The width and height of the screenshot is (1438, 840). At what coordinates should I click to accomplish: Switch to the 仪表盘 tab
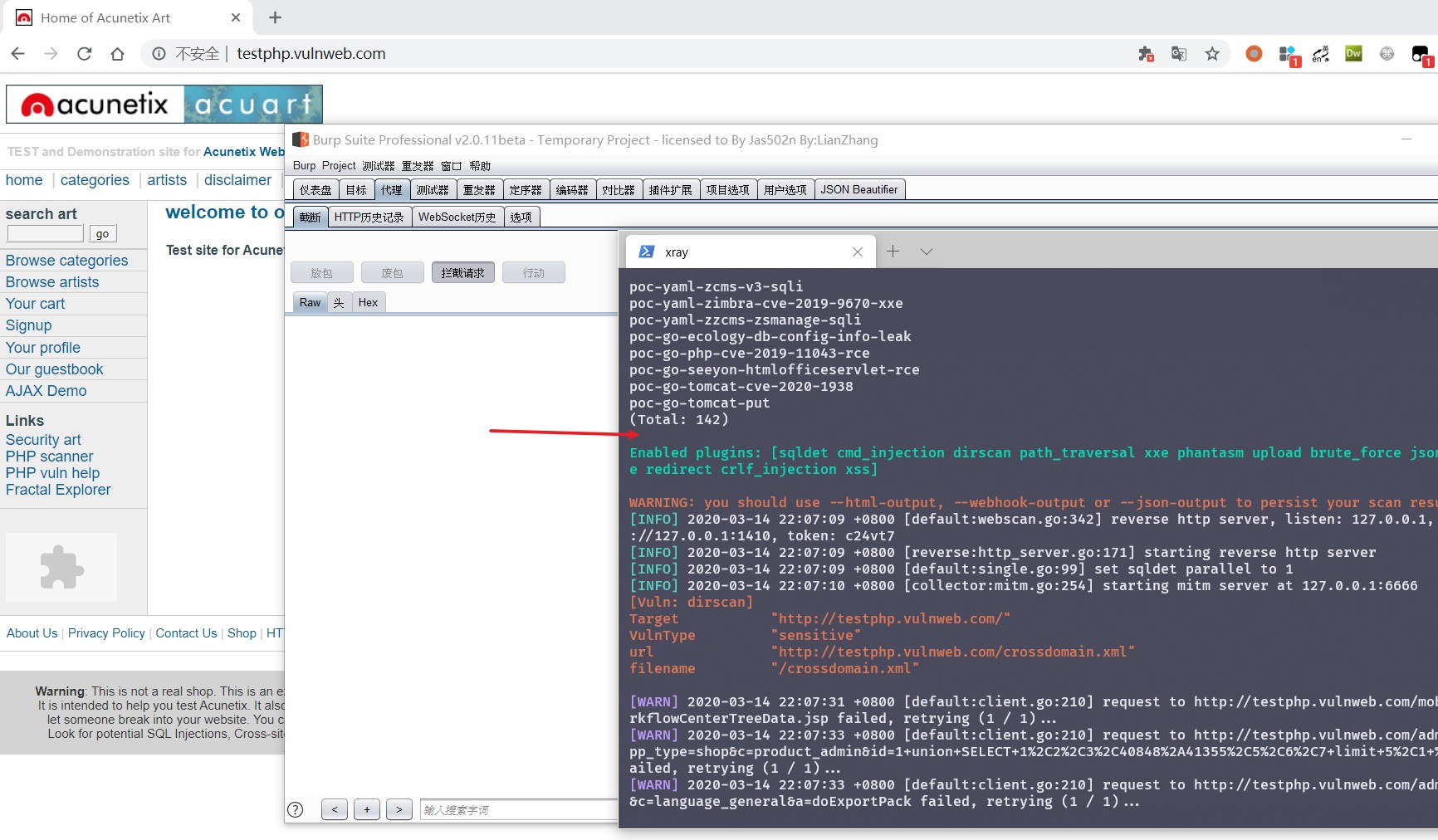(x=315, y=190)
